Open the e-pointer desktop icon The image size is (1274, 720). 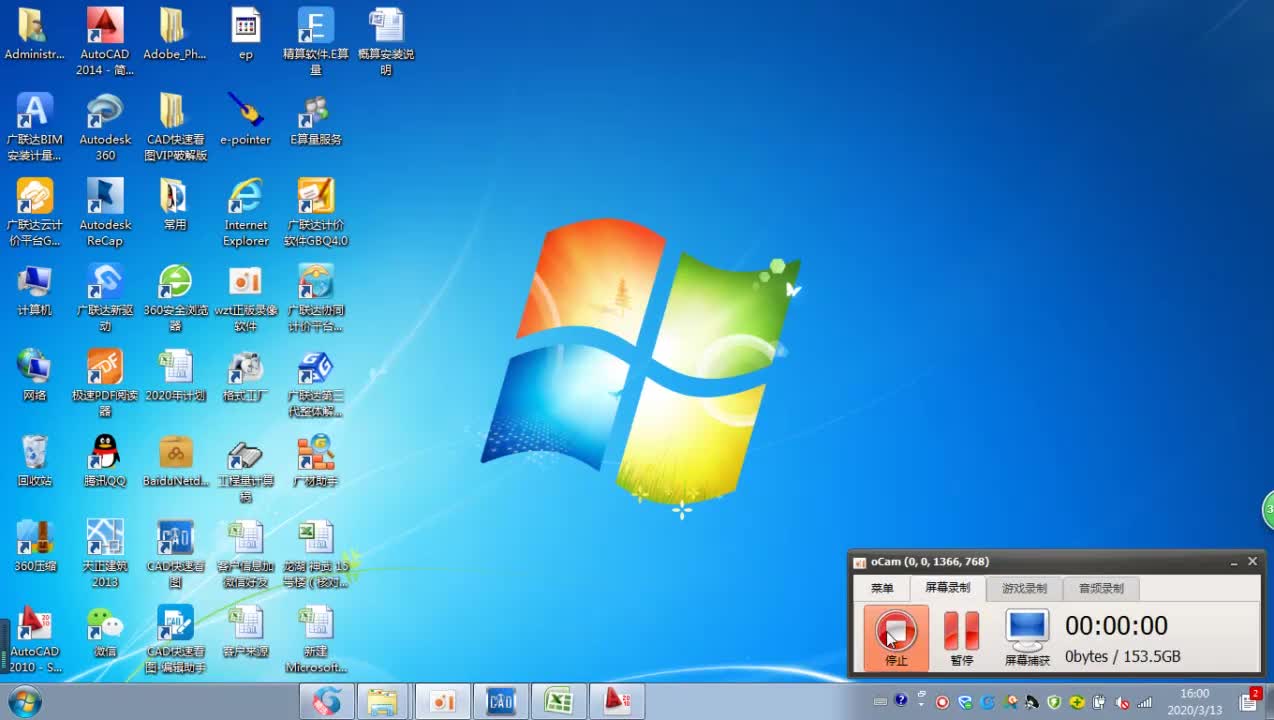246,120
